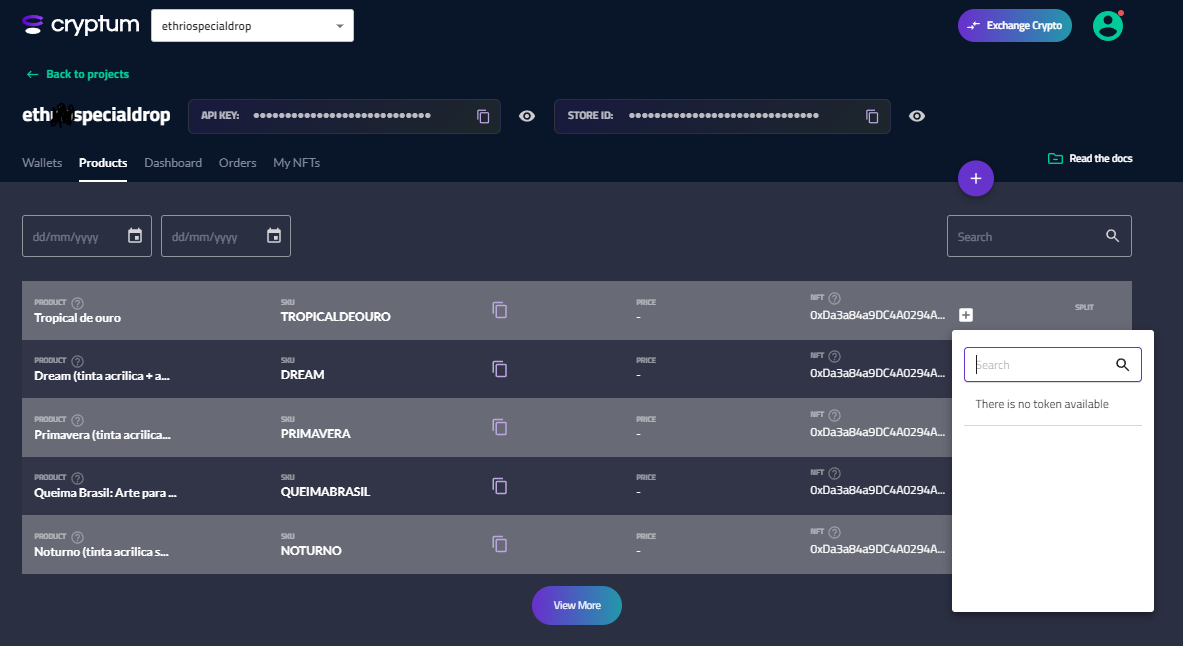Open the user profile avatar icon
Image resolution: width=1183 pixels, height=646 pixels.
click(1107, 26)
